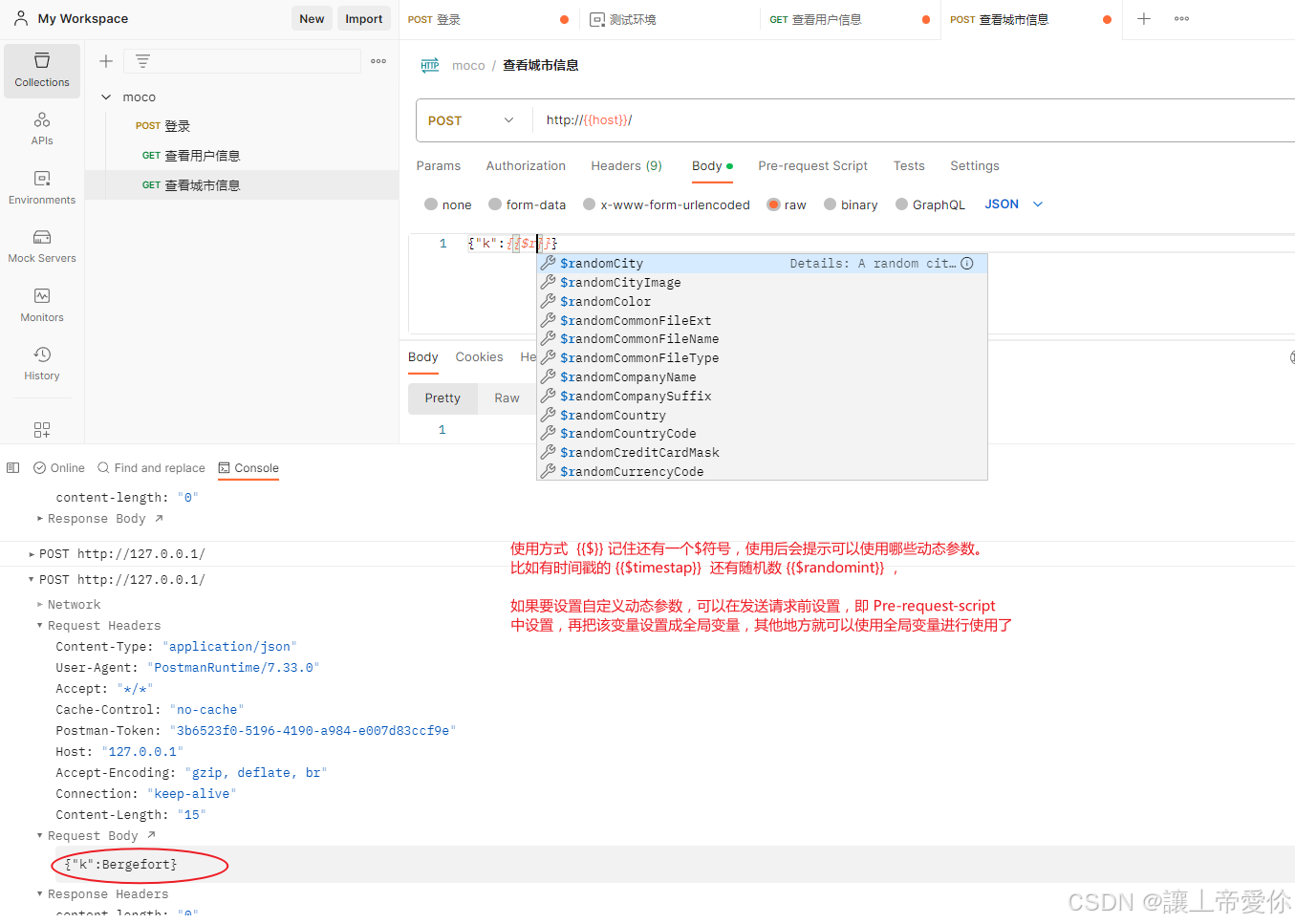Click the moco breadcrumb link
1295x924 pixels.
(x=468, y=66)
